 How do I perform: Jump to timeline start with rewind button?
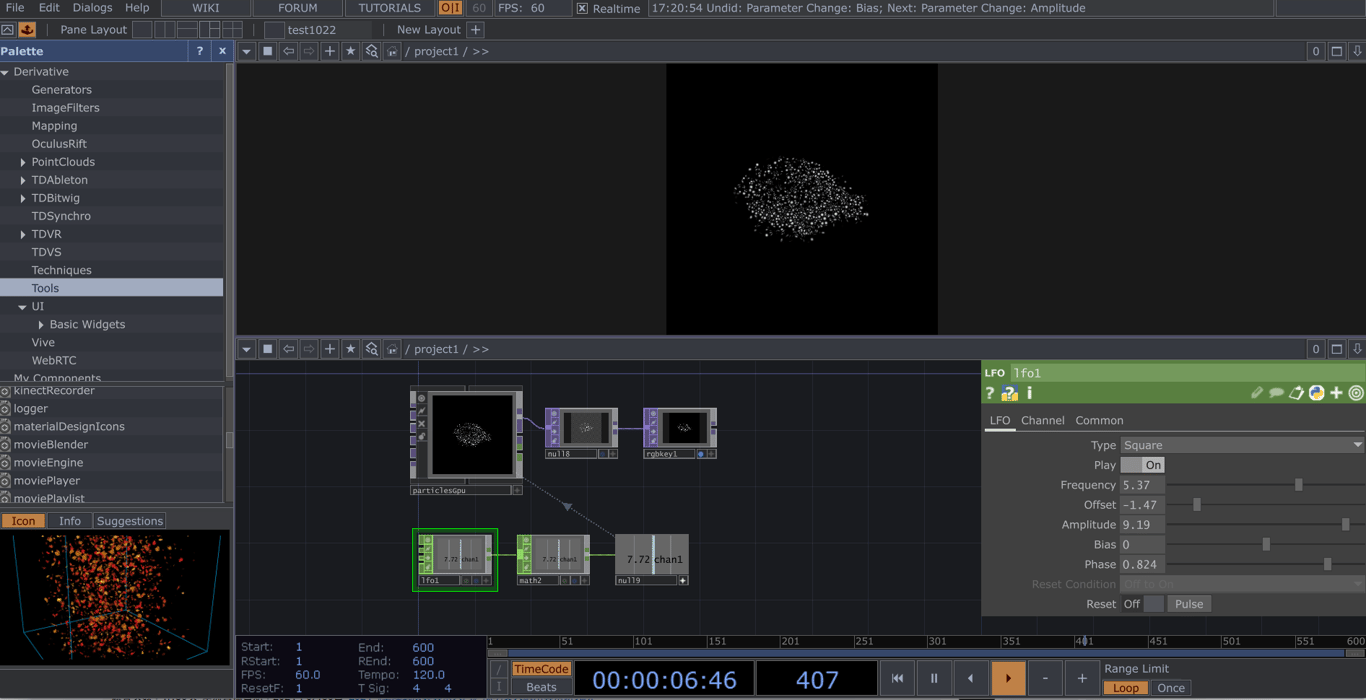pos(897,678)
